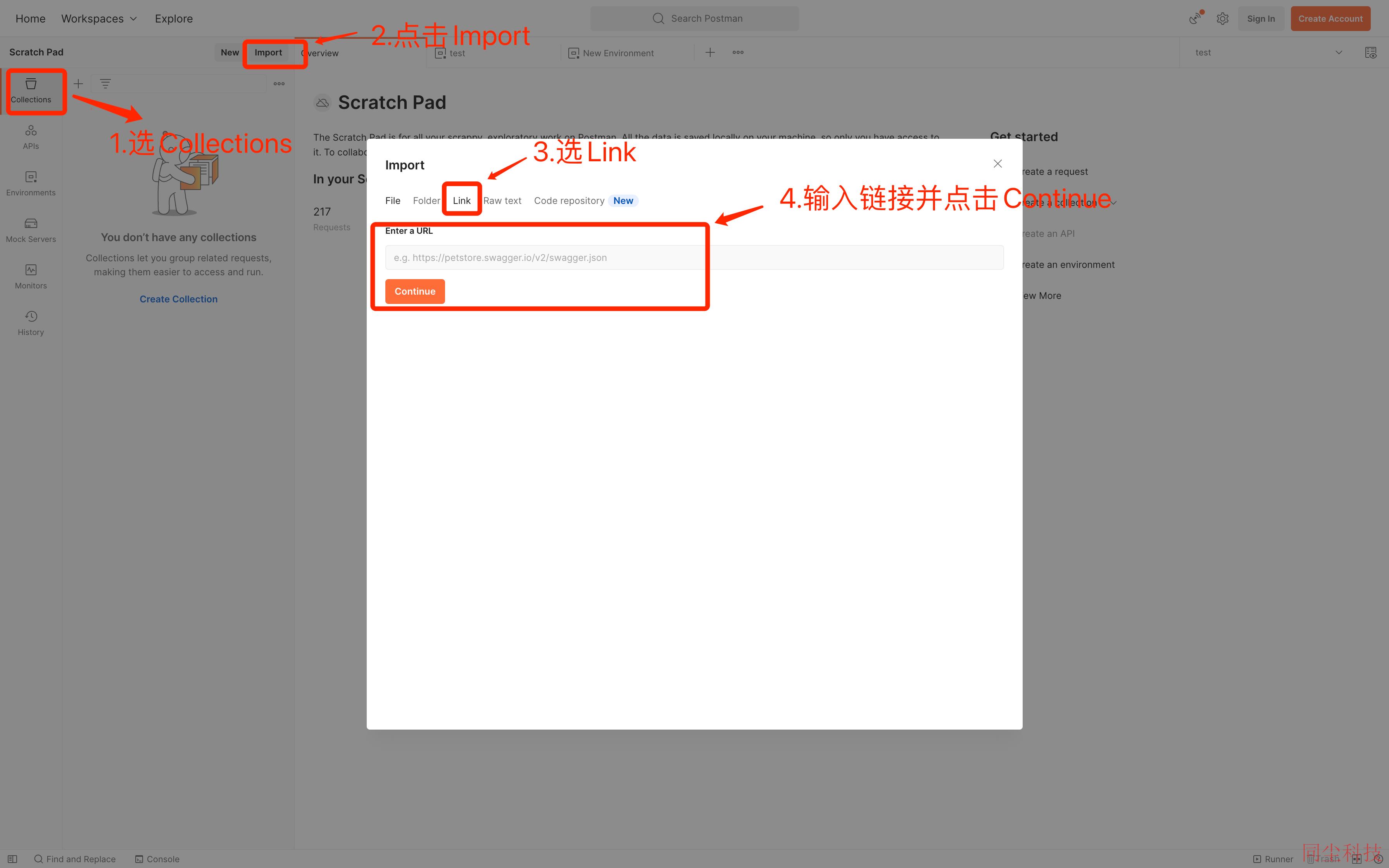This screenshot has width=1389, height=868.
Task: Click the Scratch Pad cloud-off icon
Action: pos(323,103)
